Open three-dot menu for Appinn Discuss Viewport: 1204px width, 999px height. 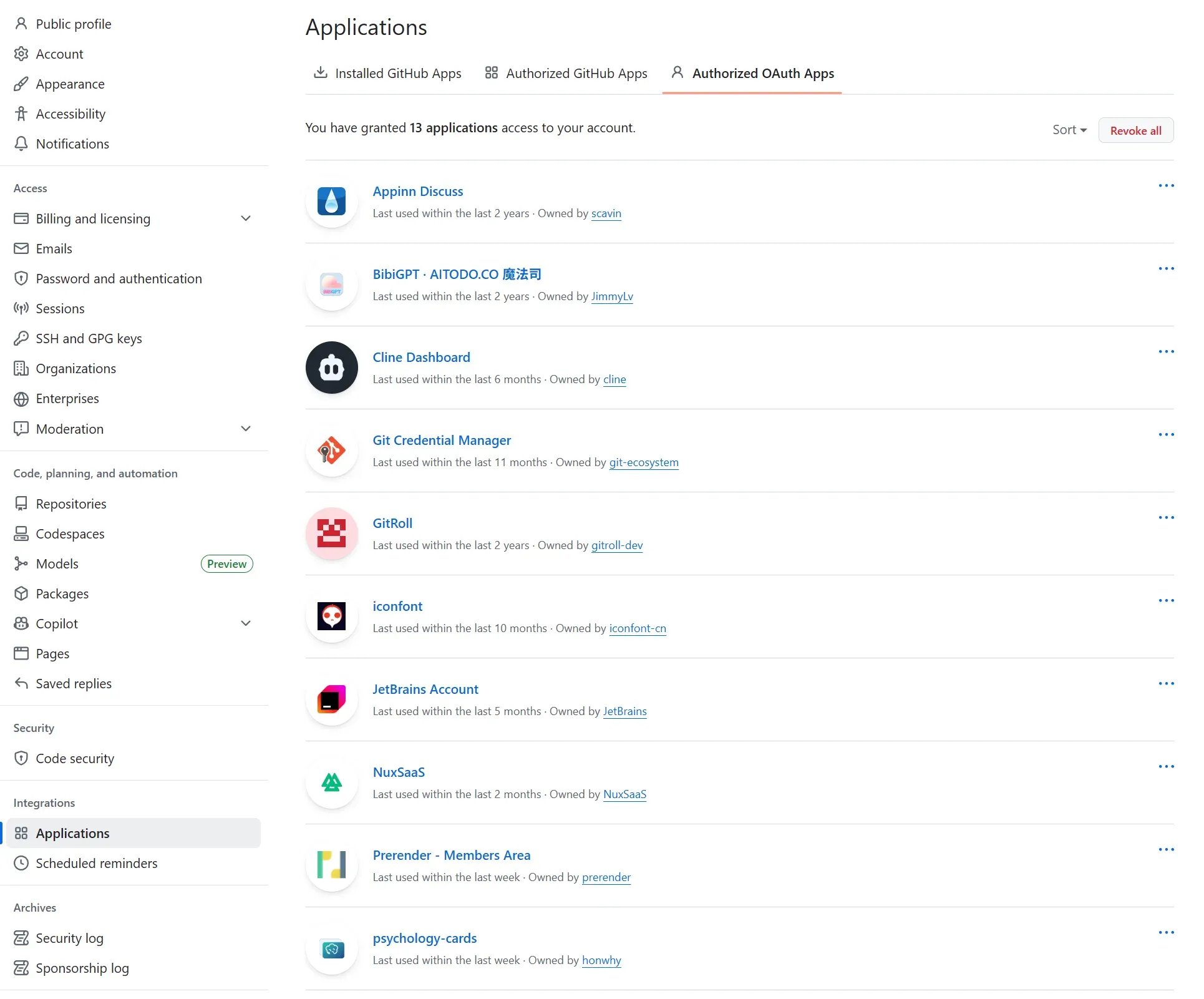click(1165, 186)
